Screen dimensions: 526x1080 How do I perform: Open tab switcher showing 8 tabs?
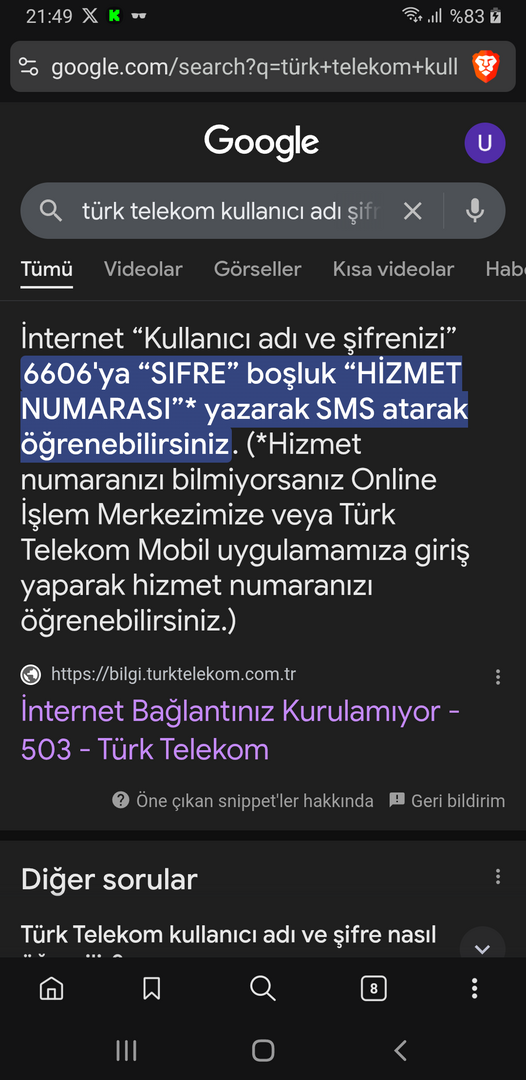pyautogui.click(x=374, y=989)
